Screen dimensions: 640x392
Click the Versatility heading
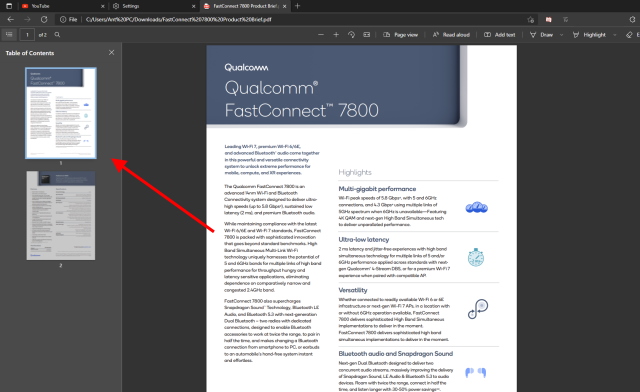pos(353,290)
